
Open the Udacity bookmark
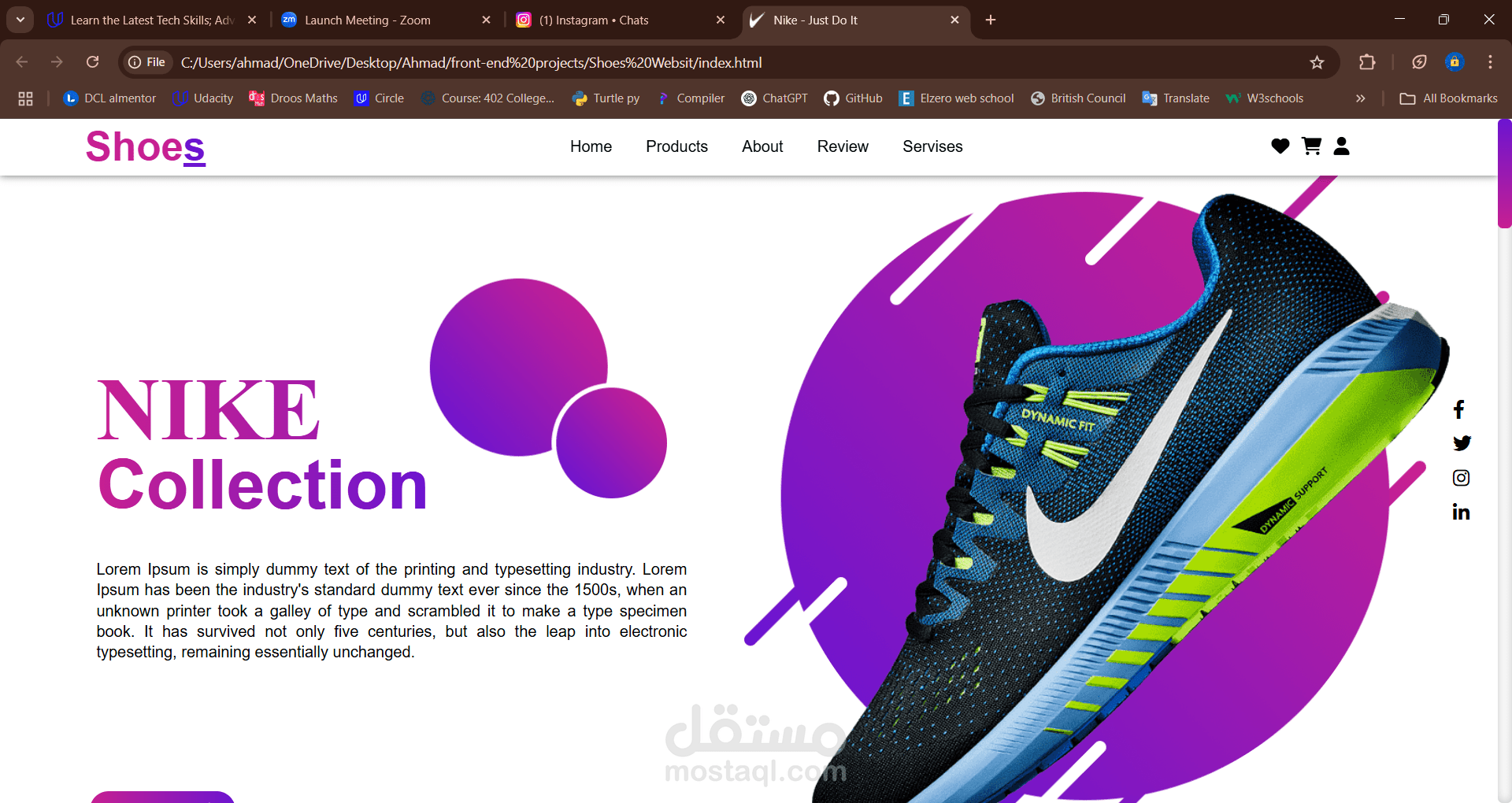[x=203, y=98]
